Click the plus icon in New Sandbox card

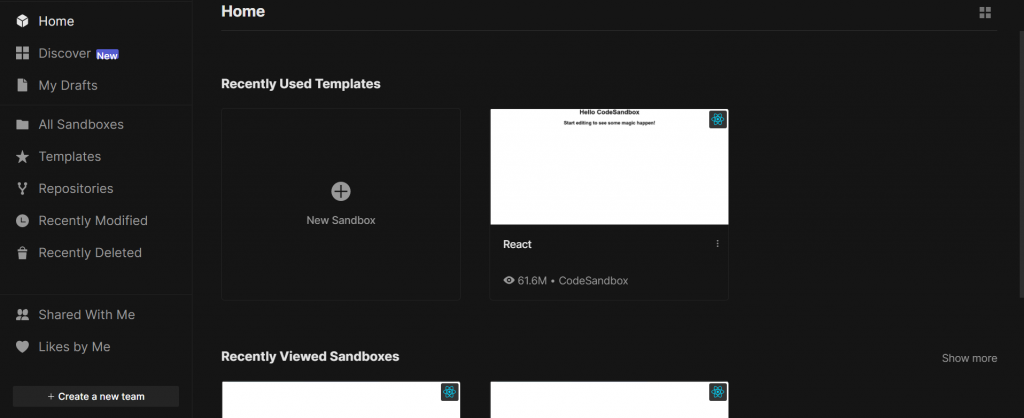341,191
